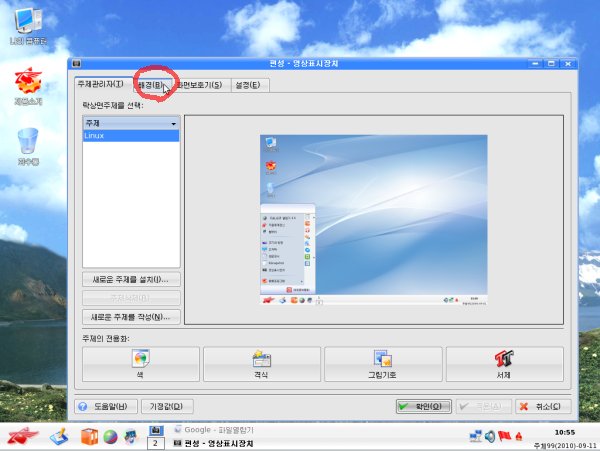Click the 새로운 주제를 설치(I) install button
600x451 pixels.
point(131,279)
